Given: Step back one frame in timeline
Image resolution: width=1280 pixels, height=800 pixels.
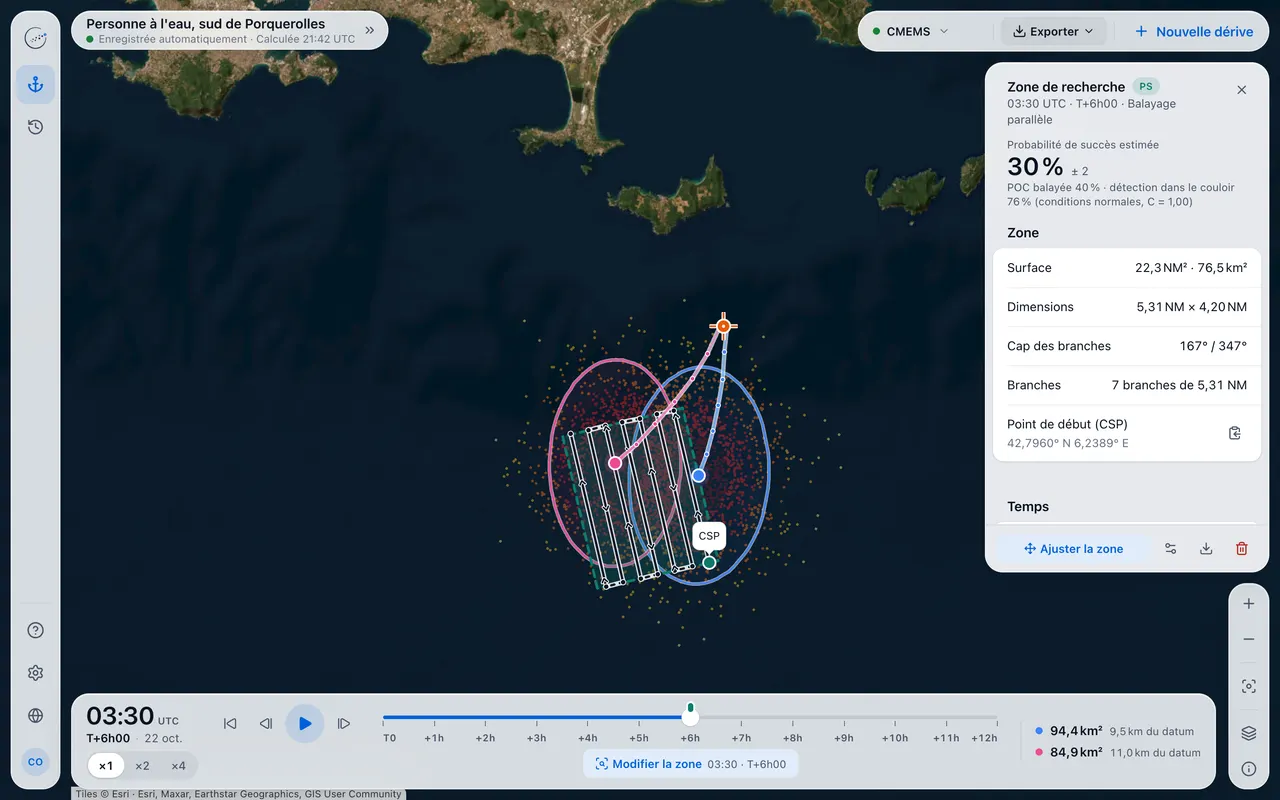Looking at the screenshot, I should 266,724.
